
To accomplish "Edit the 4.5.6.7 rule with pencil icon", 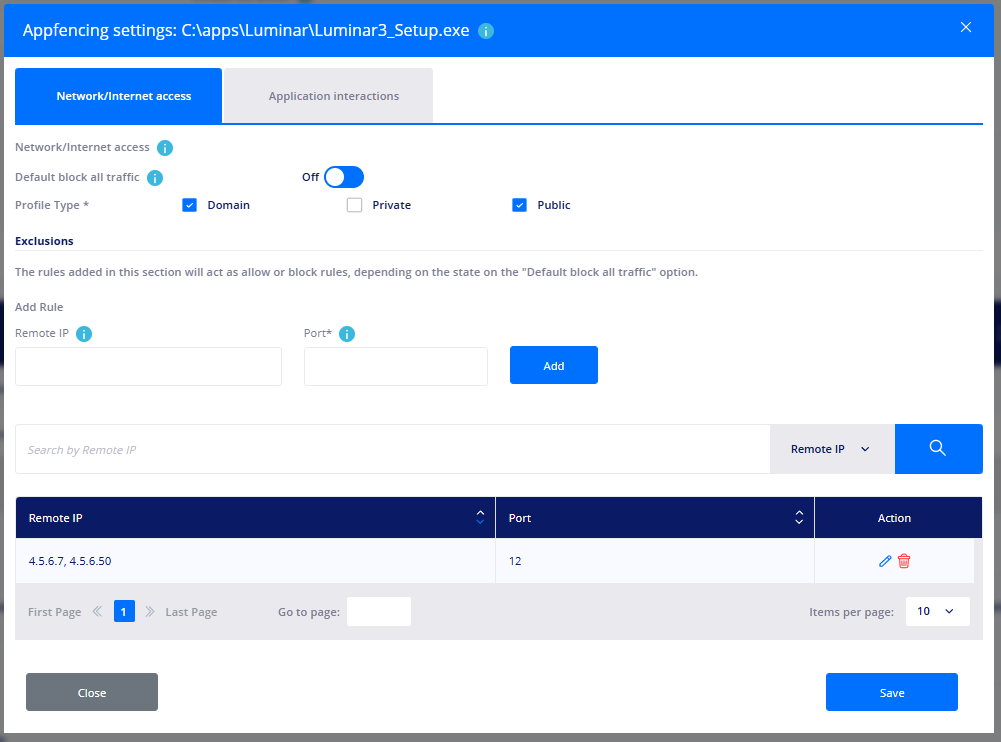I will (885, 561).
